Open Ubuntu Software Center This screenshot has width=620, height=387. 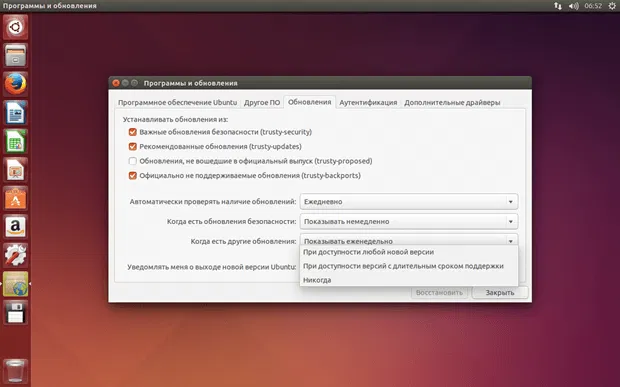tap(15, 198)
